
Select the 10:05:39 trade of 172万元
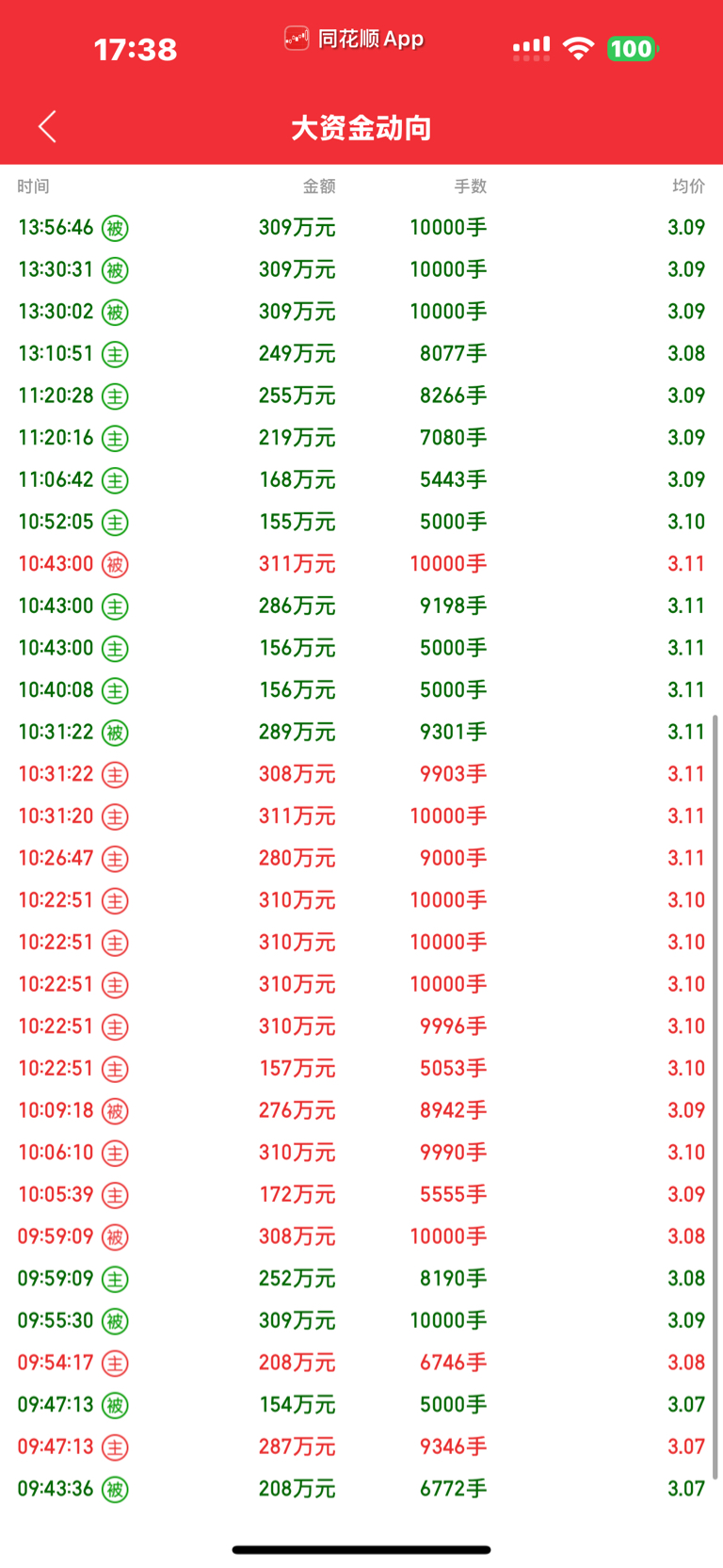click(x=361, y=1194)
